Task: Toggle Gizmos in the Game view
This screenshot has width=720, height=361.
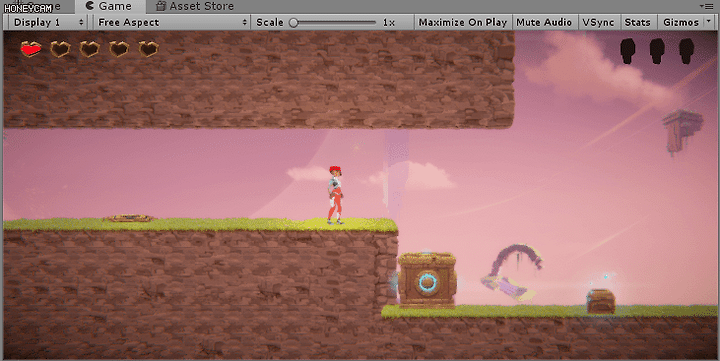Action: click(x=681, y=23)
